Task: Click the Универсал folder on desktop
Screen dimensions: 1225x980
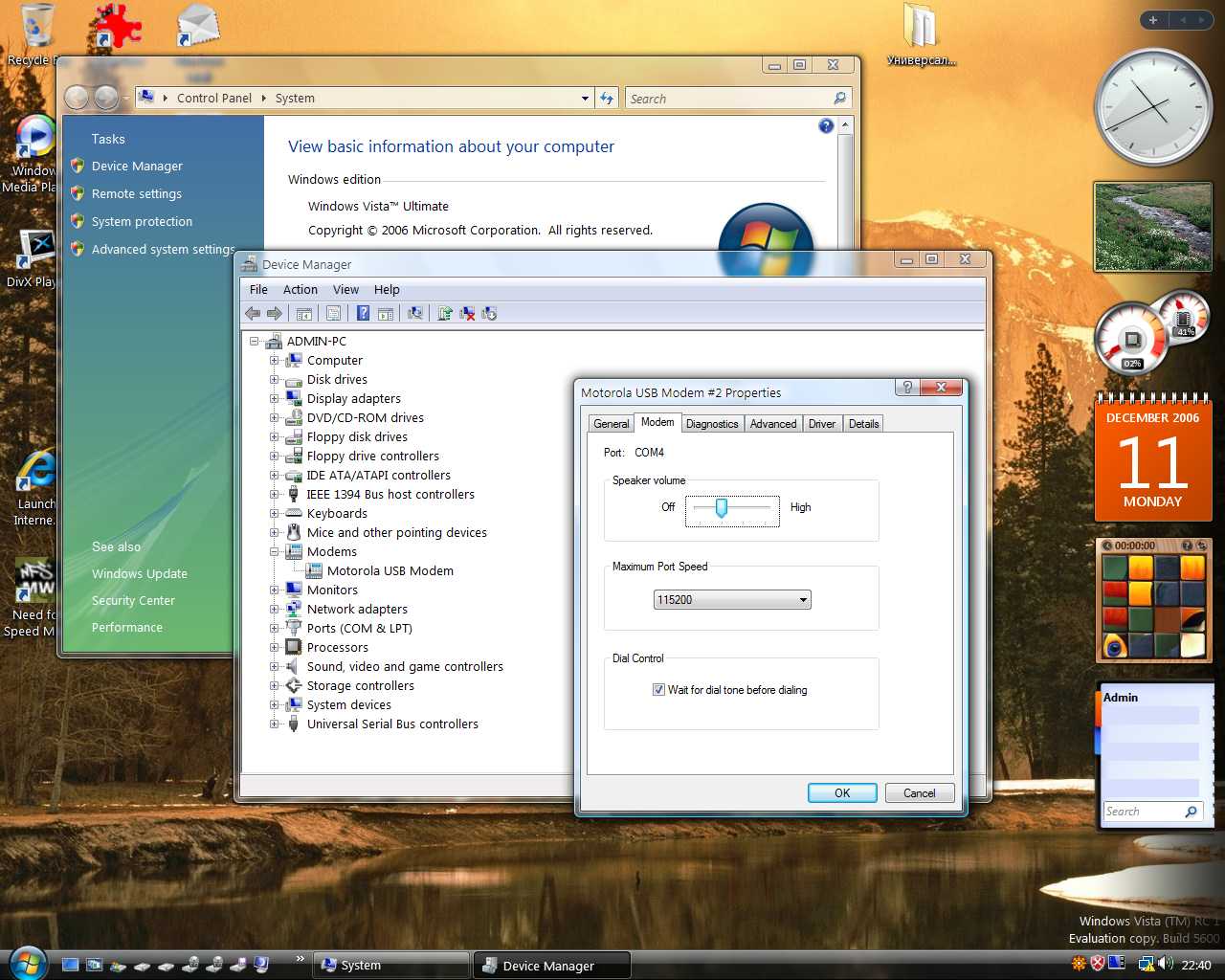Action: tap(921, 35)
